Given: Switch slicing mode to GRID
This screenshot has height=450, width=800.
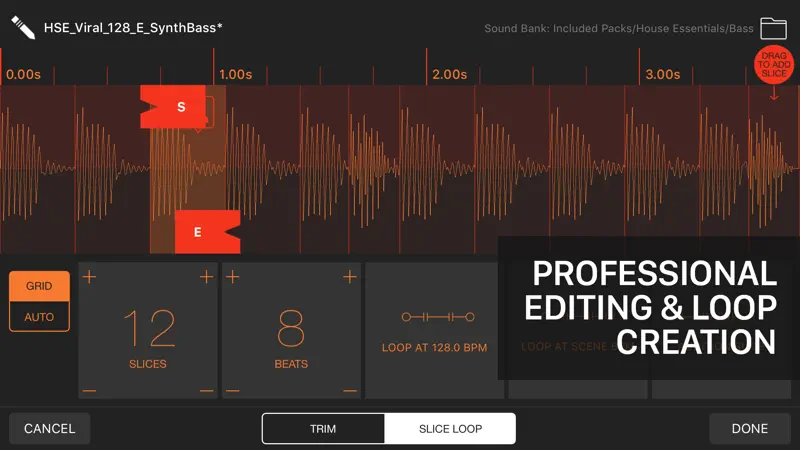Looking at the screenshot, I should (x=39, y=286).
